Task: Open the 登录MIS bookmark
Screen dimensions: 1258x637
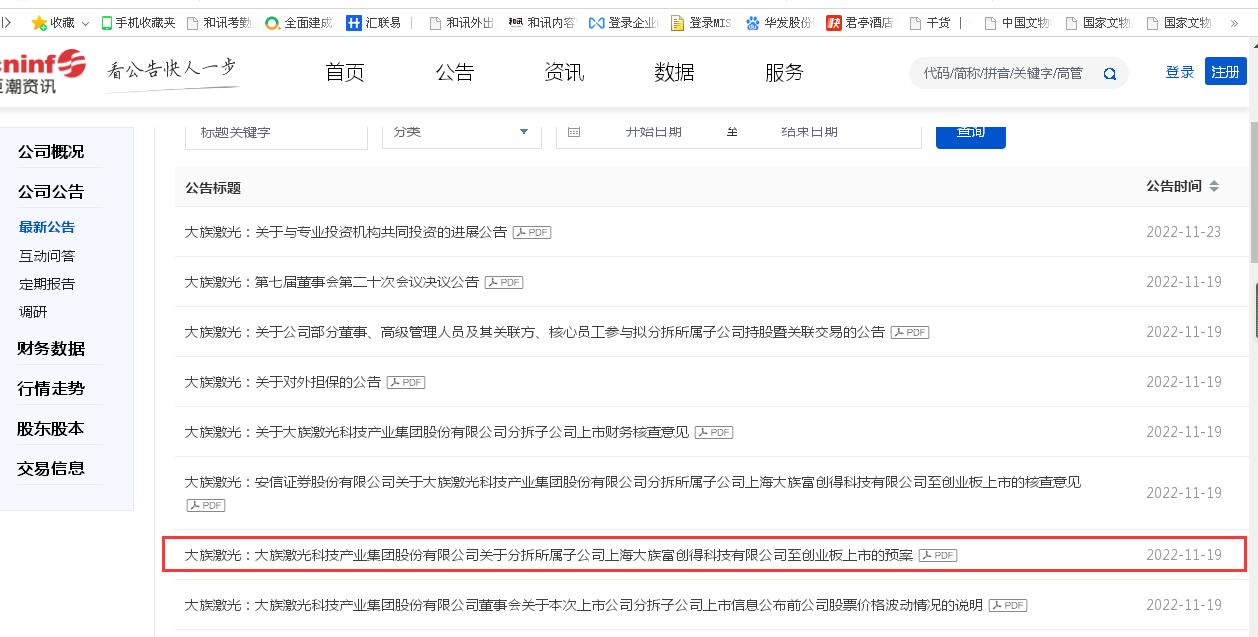Action: pyautogui.click(x=701, y=22)
